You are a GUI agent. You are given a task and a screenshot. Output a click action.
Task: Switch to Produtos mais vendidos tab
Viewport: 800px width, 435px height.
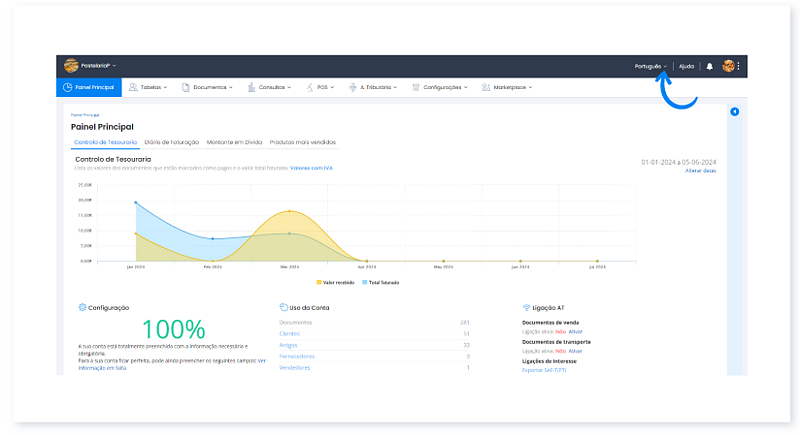point(303,142)
